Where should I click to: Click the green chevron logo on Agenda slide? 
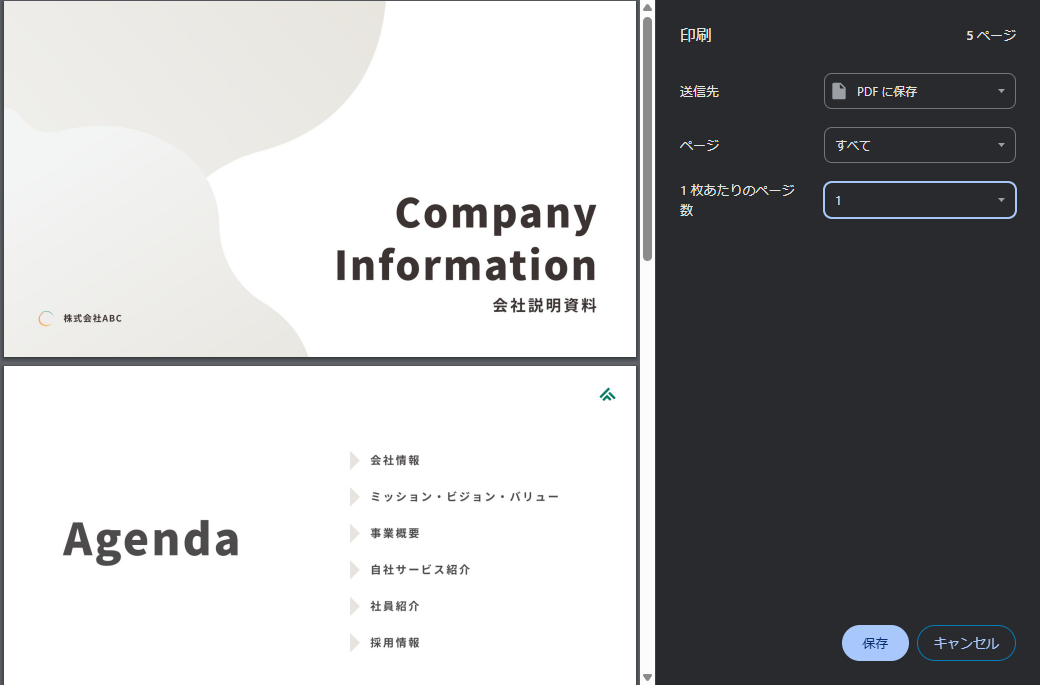(x=608, y=395)
